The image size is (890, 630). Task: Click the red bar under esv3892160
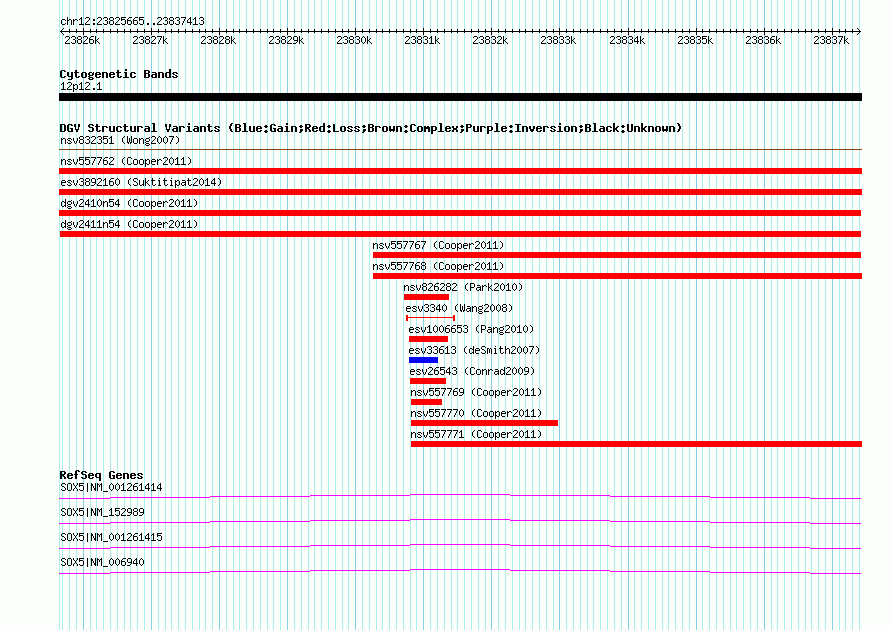pos(460,192)
